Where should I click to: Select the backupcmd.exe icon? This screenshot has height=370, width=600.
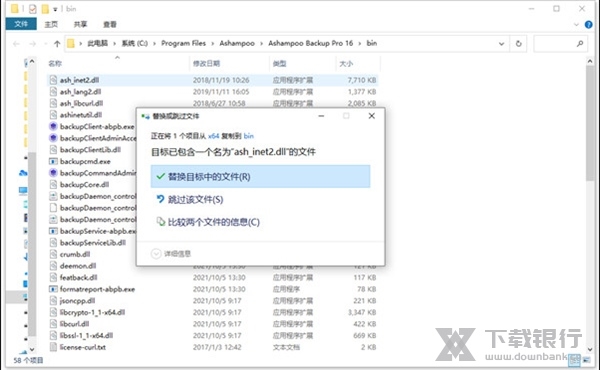[54, 161]
